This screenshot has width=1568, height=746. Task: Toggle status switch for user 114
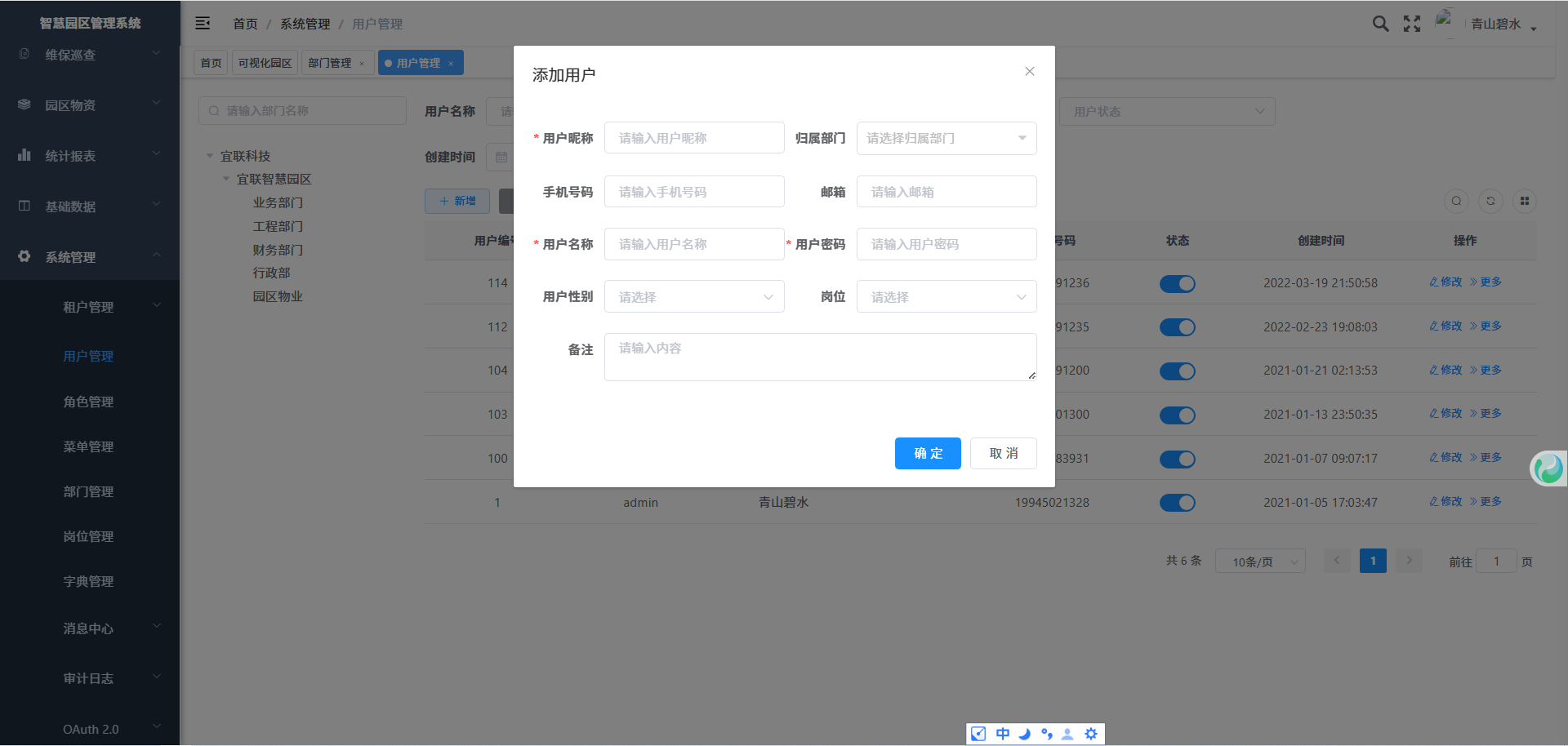1177,283
